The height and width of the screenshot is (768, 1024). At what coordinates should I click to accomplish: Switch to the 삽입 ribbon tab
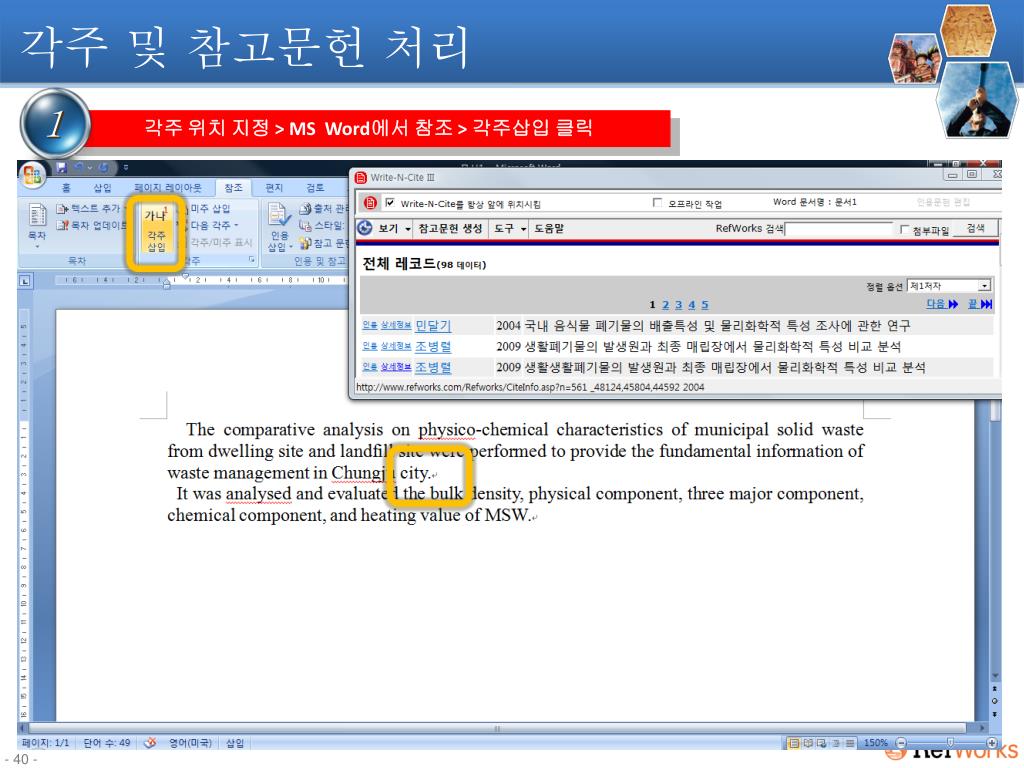[x=103, y=188]
